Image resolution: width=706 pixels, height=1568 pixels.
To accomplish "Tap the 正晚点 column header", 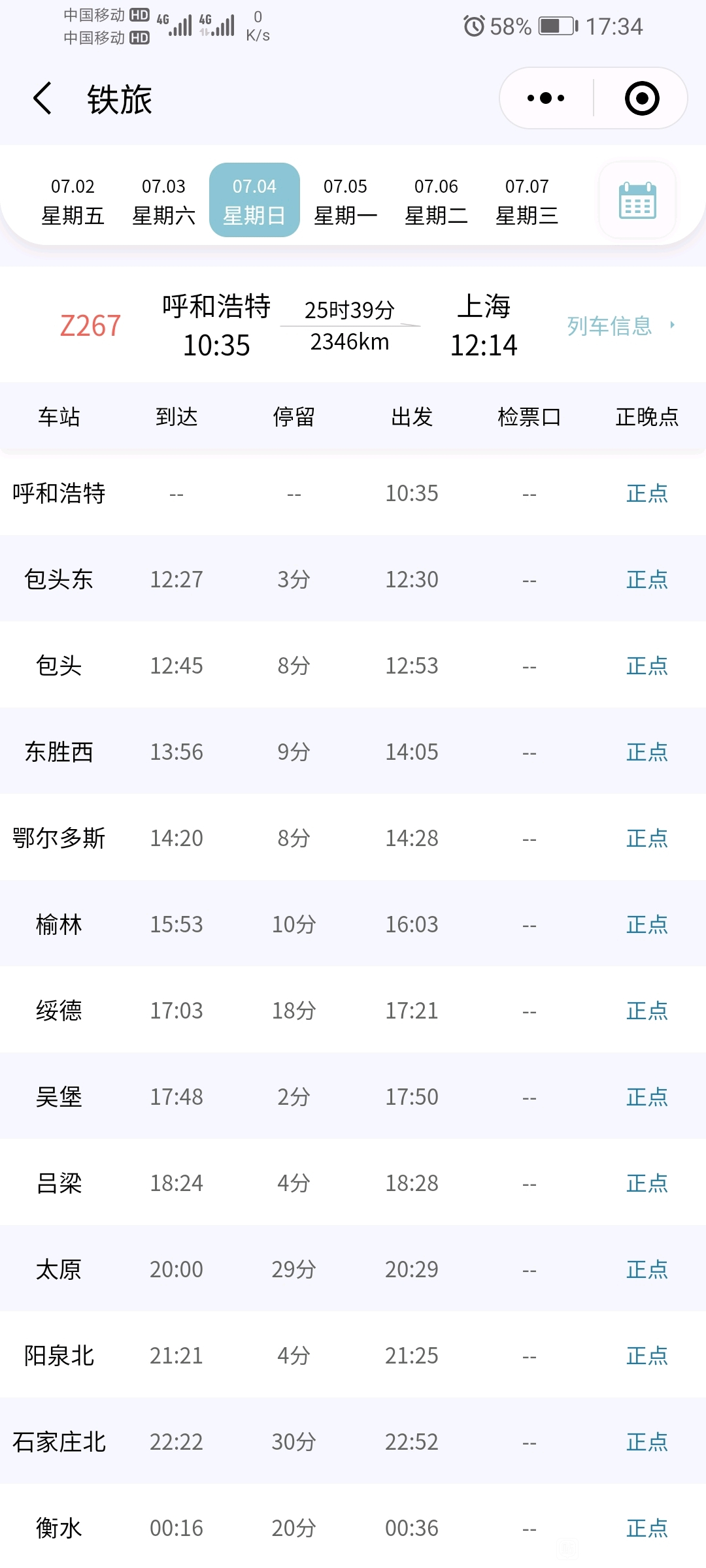I will coord(647,417).
